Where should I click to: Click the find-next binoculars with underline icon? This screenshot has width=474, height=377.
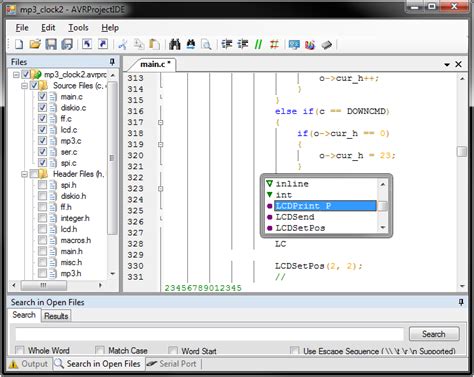tap(191, 44)
